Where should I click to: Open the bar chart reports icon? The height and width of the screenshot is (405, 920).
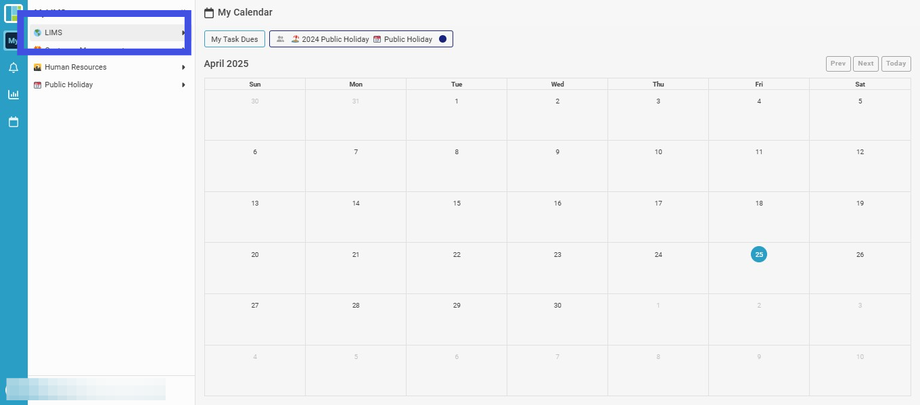(13, 94)
